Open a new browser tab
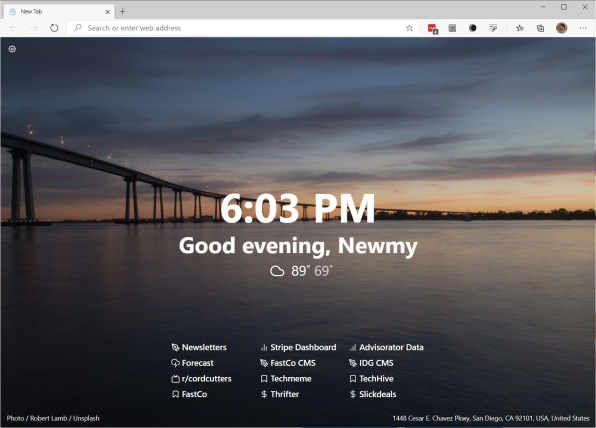The image size is (596, 428). click(122, 11)
